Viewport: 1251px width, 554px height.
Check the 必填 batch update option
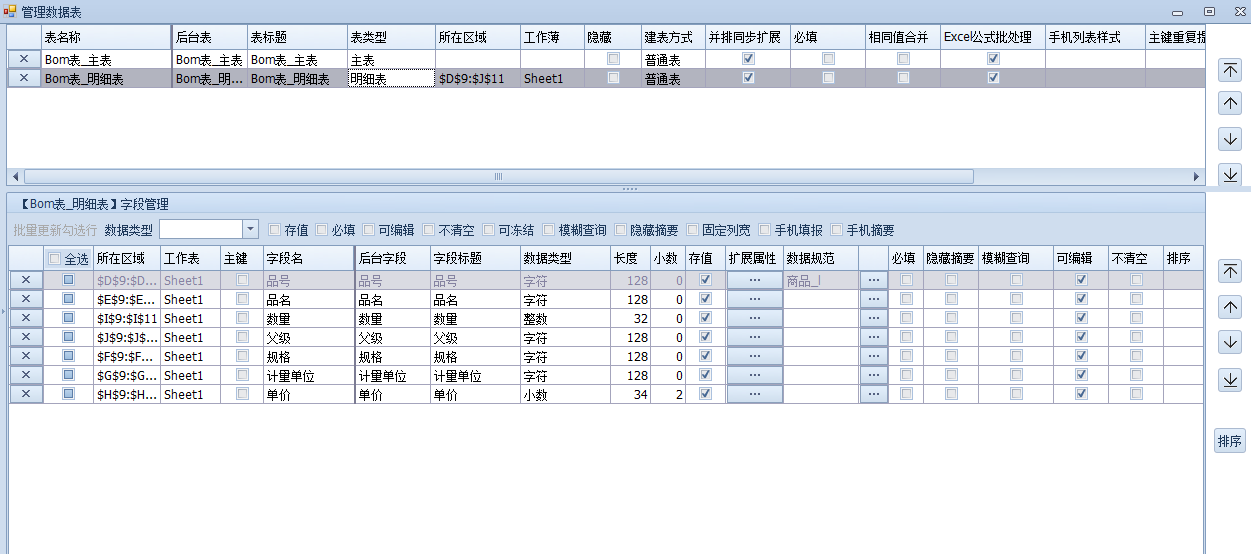click(x=322, y=230)
